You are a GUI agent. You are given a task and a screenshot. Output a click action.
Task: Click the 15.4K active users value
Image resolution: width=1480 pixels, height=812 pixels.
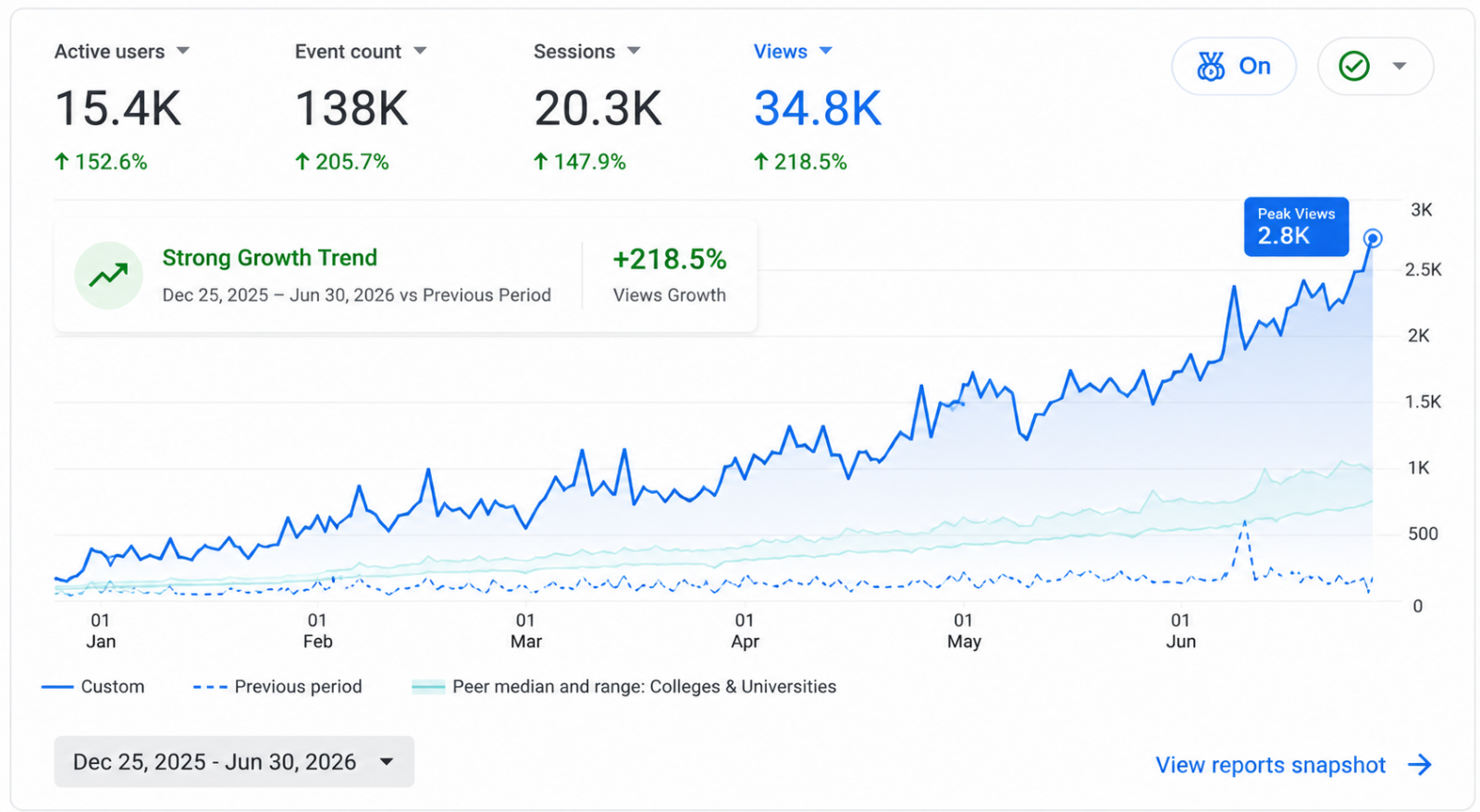[118, 108]
